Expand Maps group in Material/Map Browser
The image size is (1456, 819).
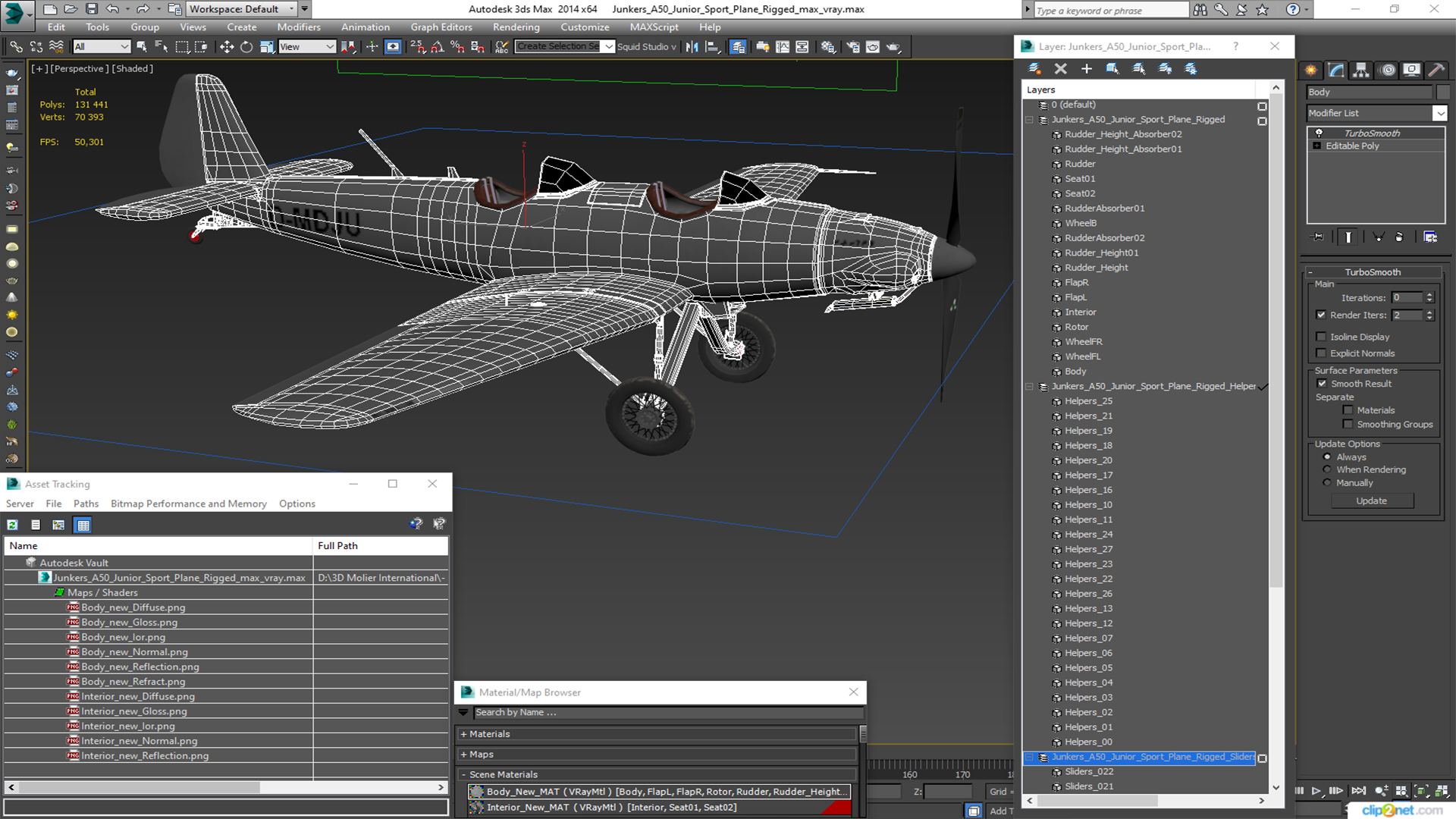(x=463, y=755)
